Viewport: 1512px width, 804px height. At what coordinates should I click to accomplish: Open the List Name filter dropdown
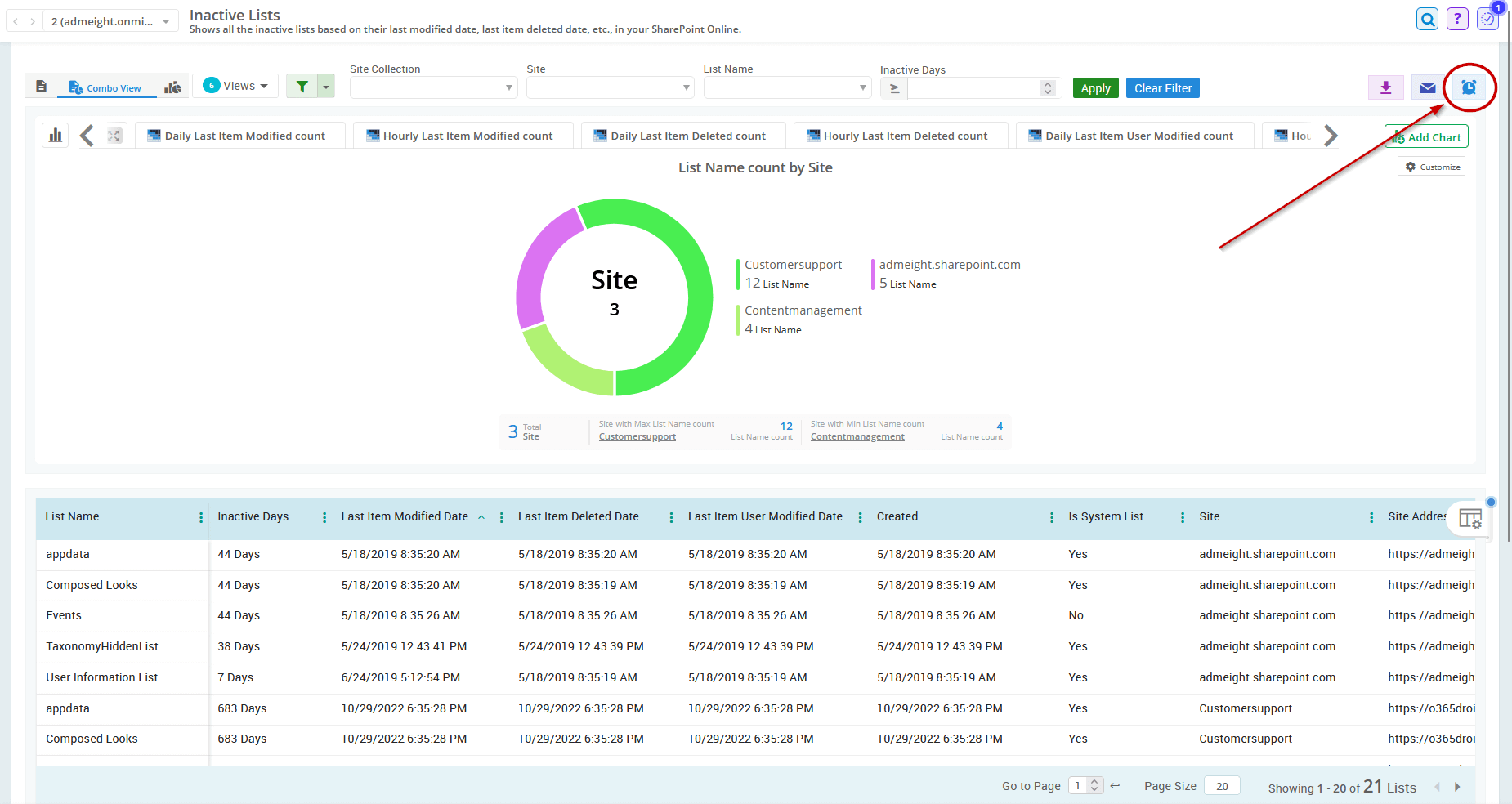coord(787,87)
